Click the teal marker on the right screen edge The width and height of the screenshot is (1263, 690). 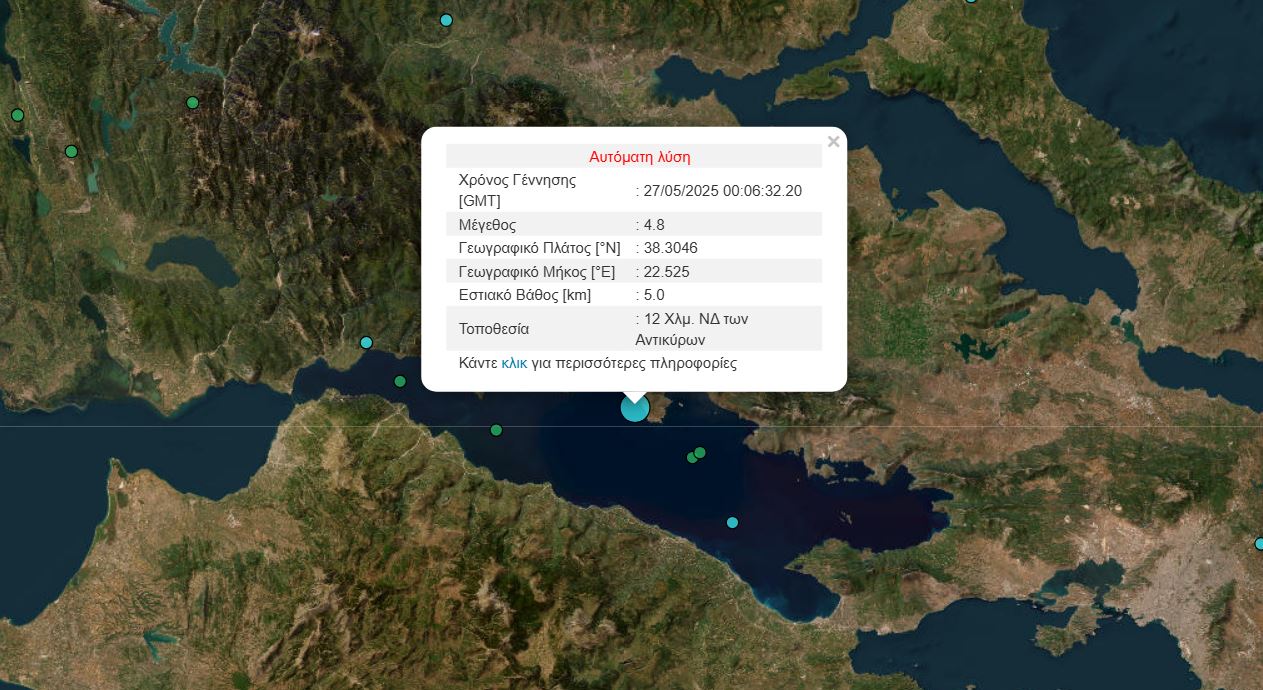pyautogui.click(x=1258, y=544)
